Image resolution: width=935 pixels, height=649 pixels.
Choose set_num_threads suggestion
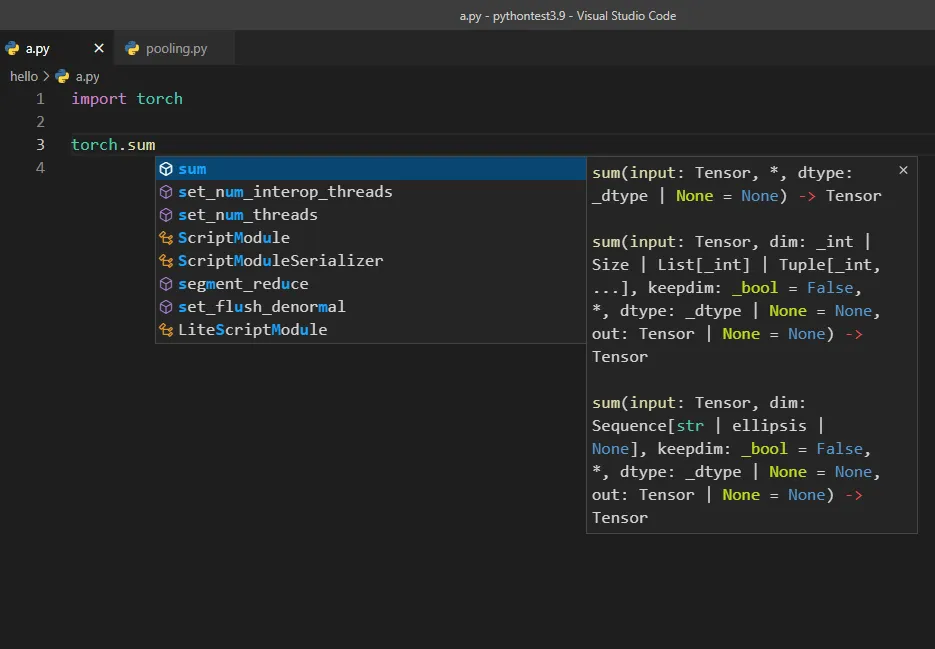click(370, 215)
